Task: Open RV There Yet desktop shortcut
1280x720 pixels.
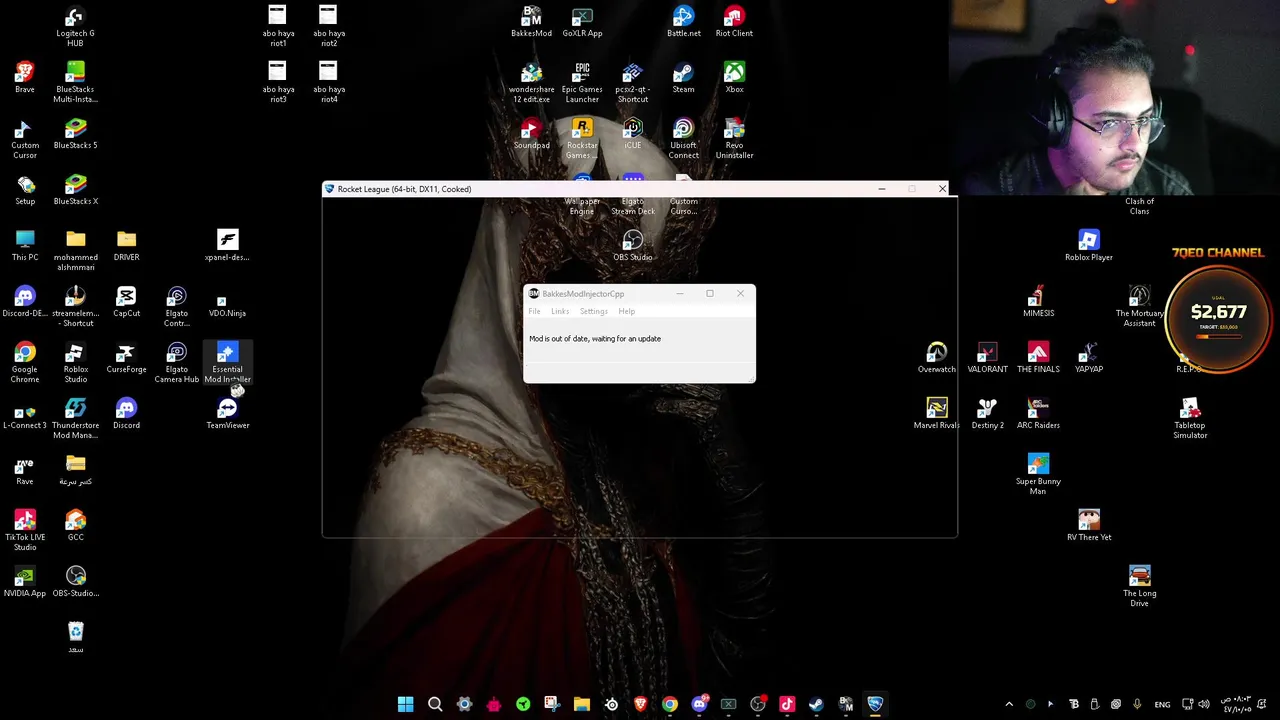Action: click(1089, 526)
